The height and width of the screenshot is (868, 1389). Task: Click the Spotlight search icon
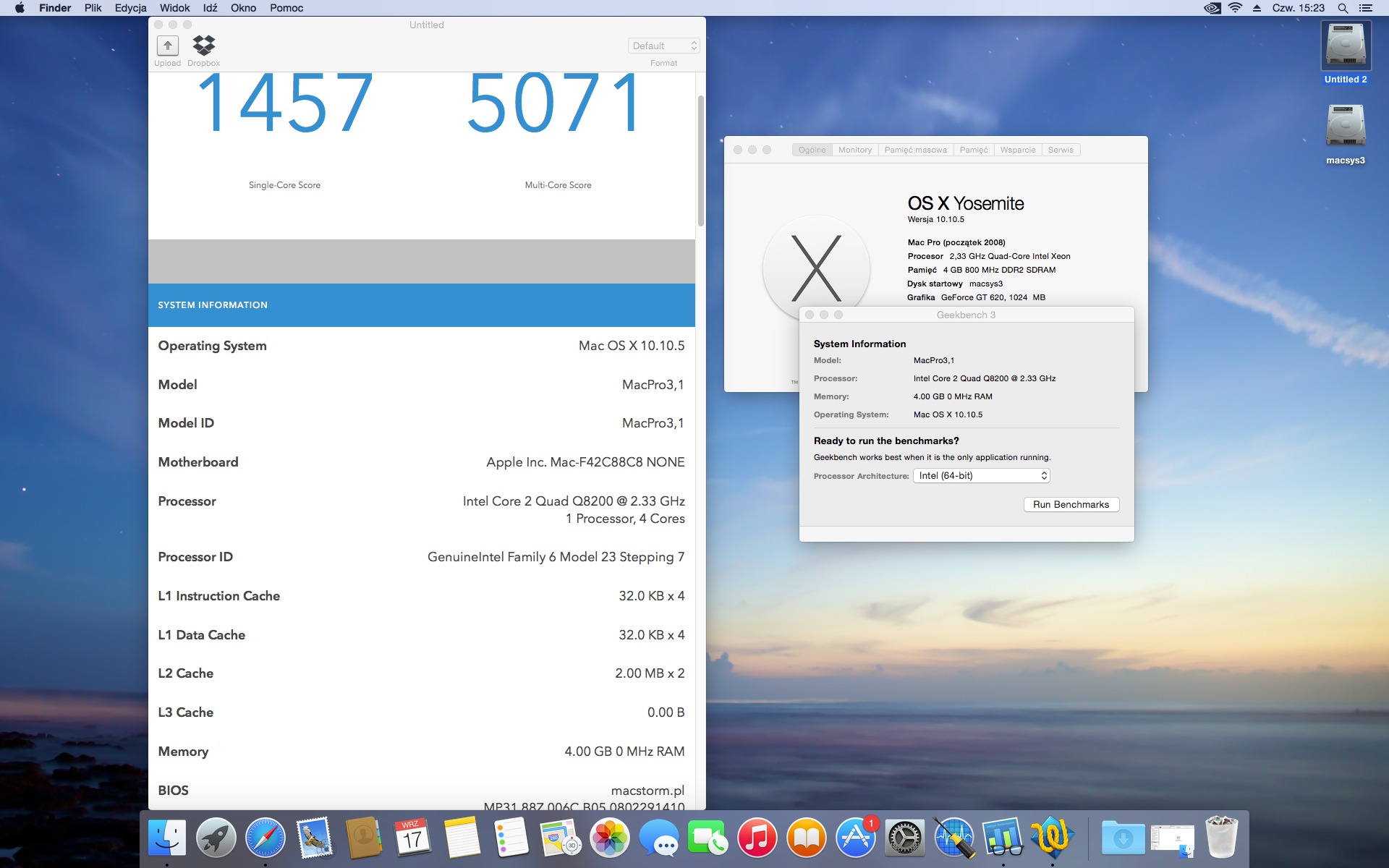[x=1342, y=8]
